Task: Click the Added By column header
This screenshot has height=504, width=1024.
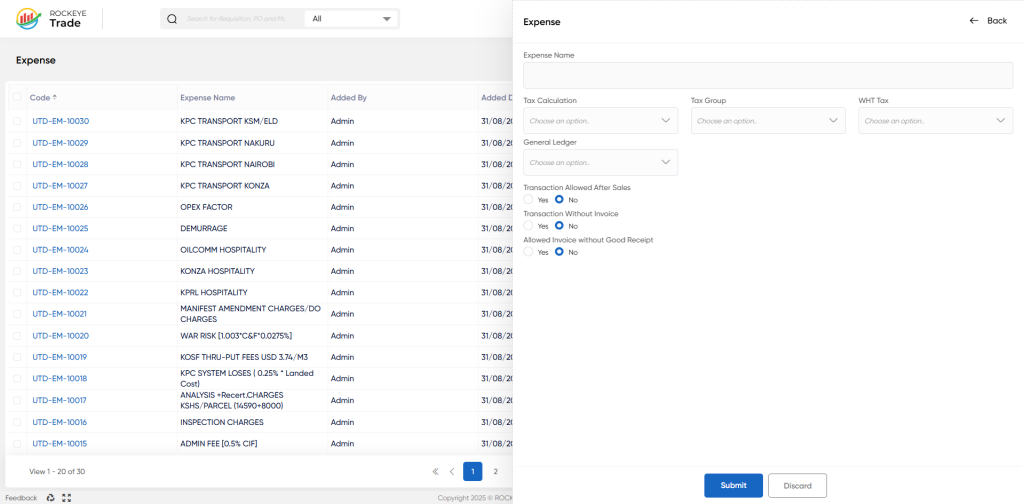Action: [349, 97]
